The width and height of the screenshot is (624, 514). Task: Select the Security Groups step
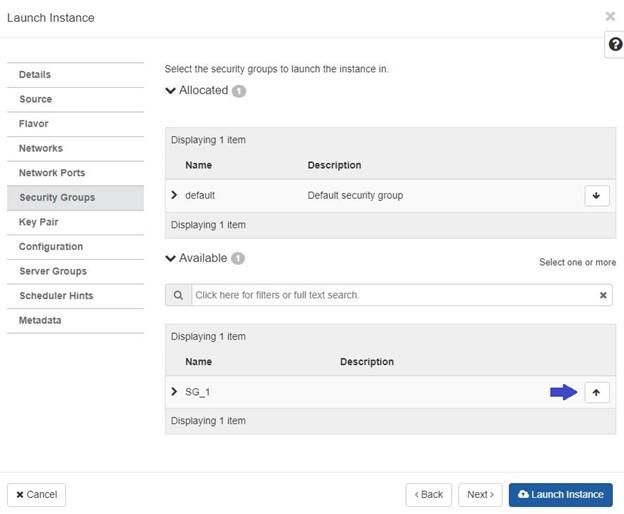point(75,198)
